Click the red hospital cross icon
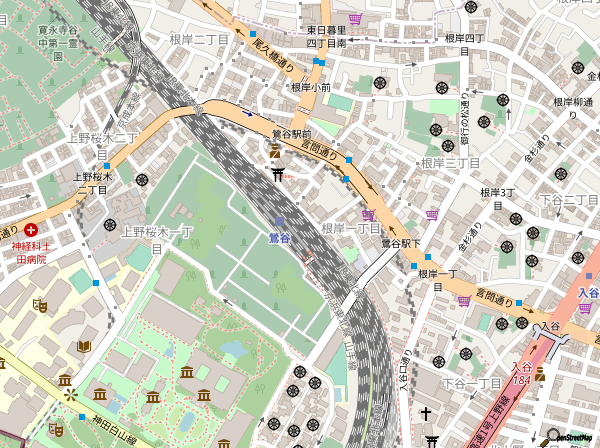600x448 pixels. (31, 229)
